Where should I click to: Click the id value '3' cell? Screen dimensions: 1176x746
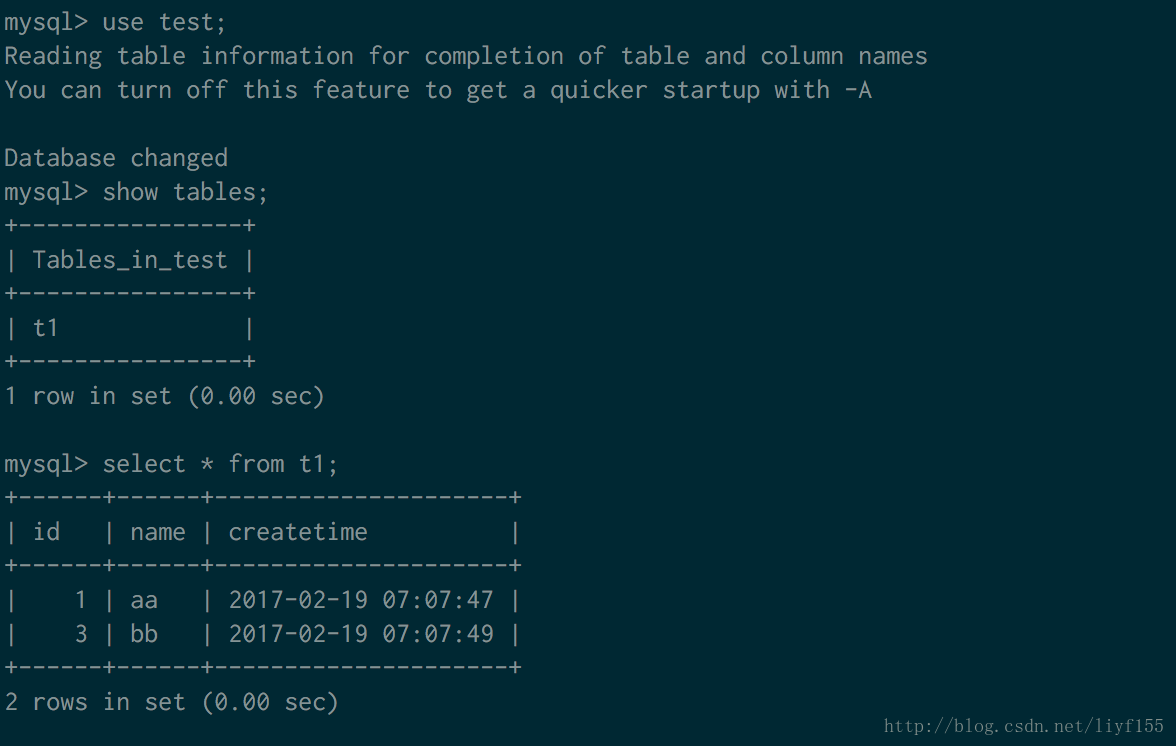click(81, 634)
